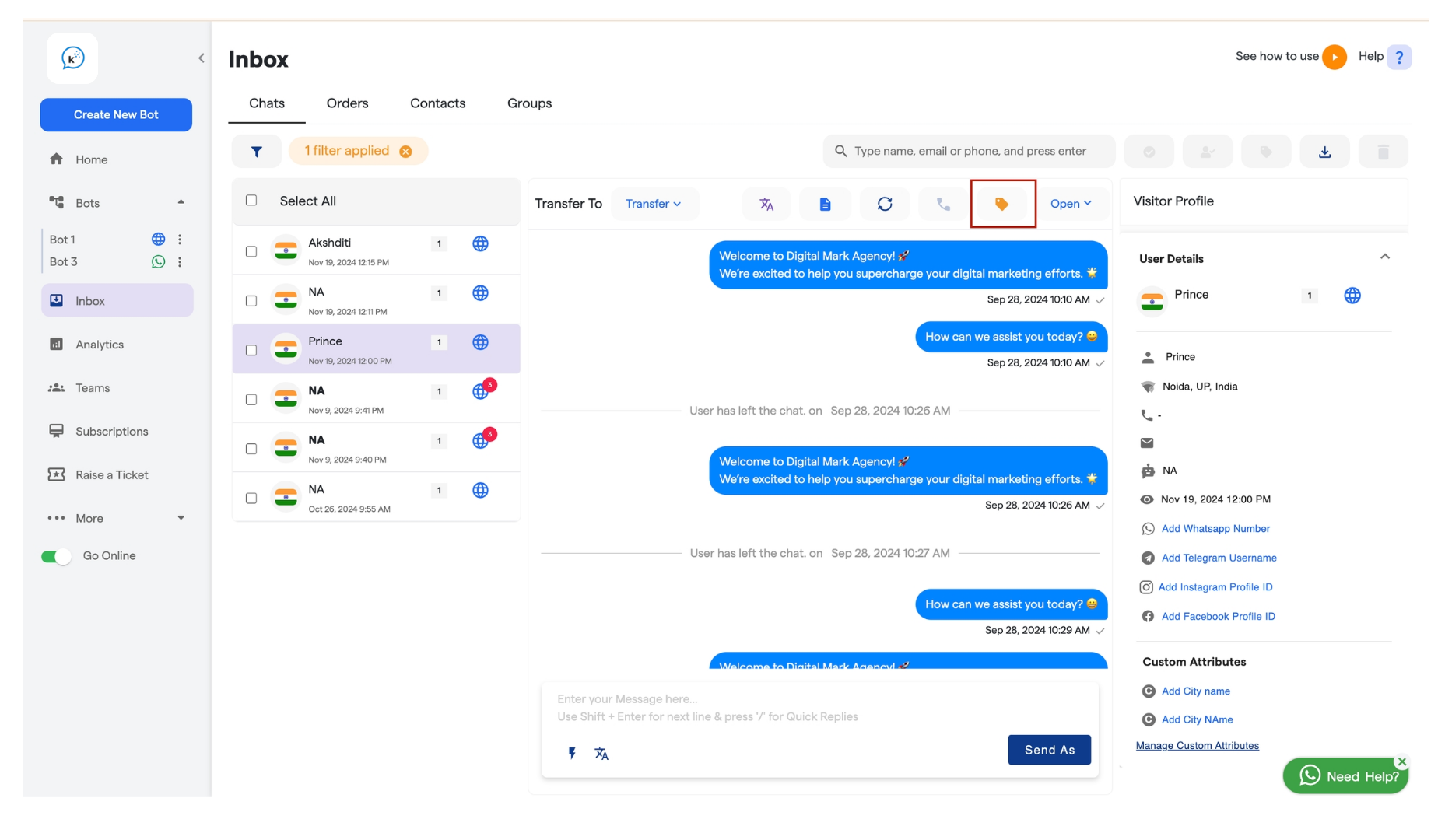Viewport: 1452px width, 840px height.
Task: Download chats with the download icon
Action: [x=1324, y=152]
